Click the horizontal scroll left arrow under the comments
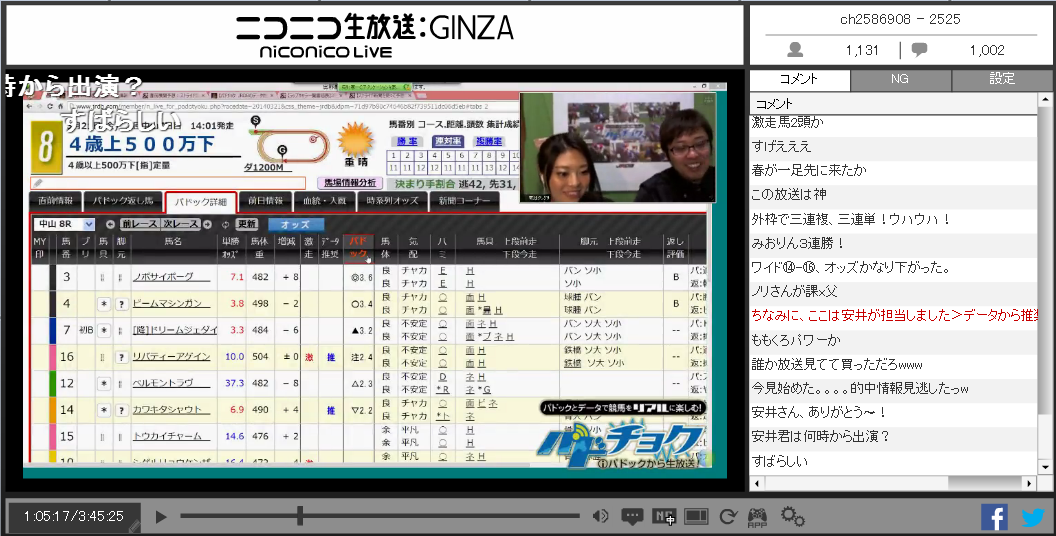This screenshot has width=1056, height=536. pos(757,483)
